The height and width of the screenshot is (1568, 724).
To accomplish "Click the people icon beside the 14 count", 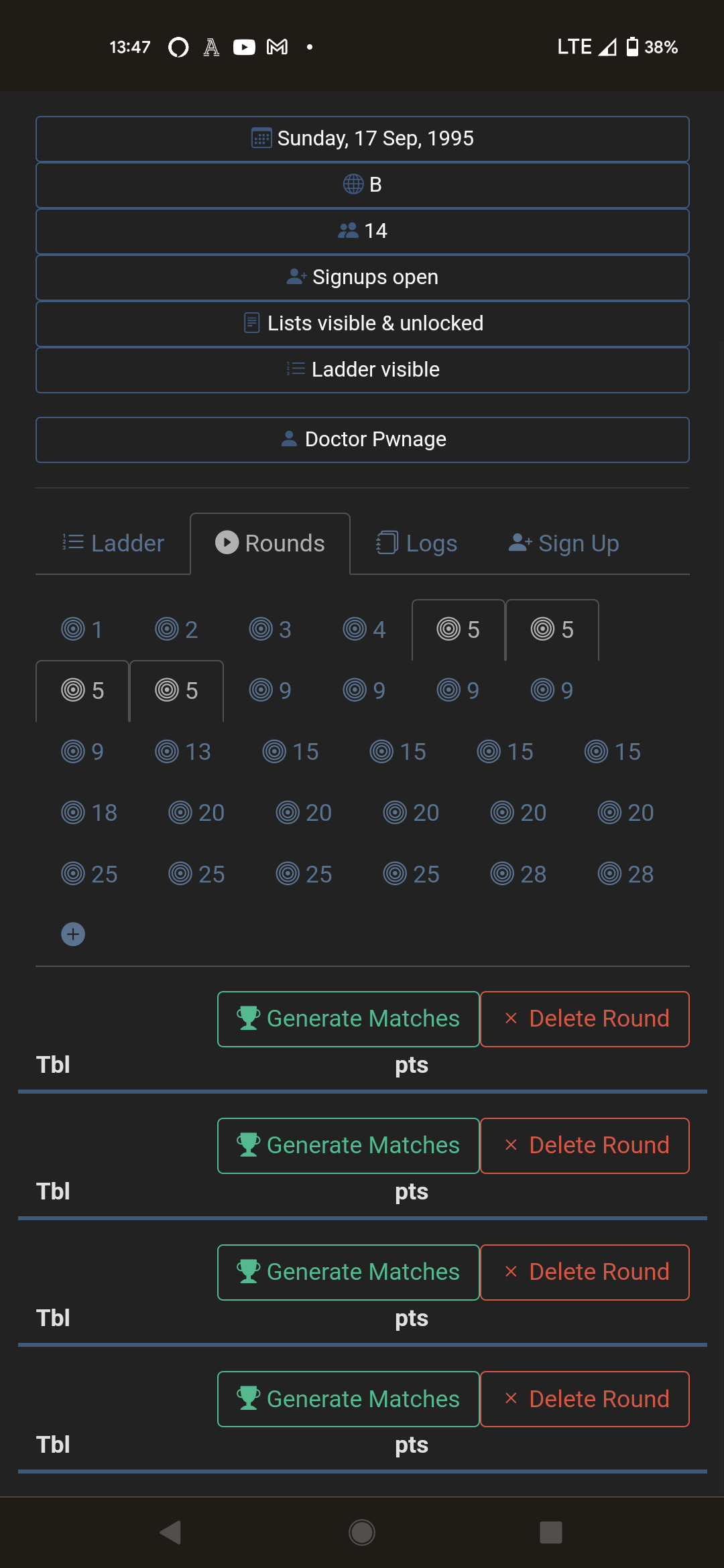I will click(348, 231).
